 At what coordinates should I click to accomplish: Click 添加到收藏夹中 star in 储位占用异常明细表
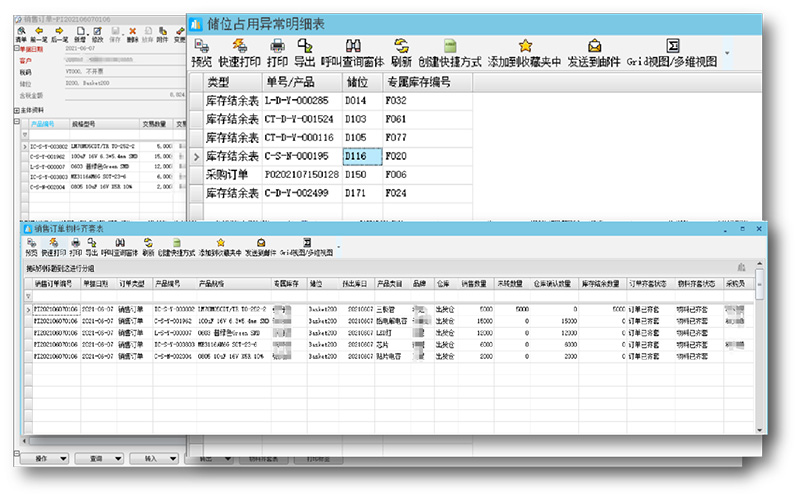(525, 46)
